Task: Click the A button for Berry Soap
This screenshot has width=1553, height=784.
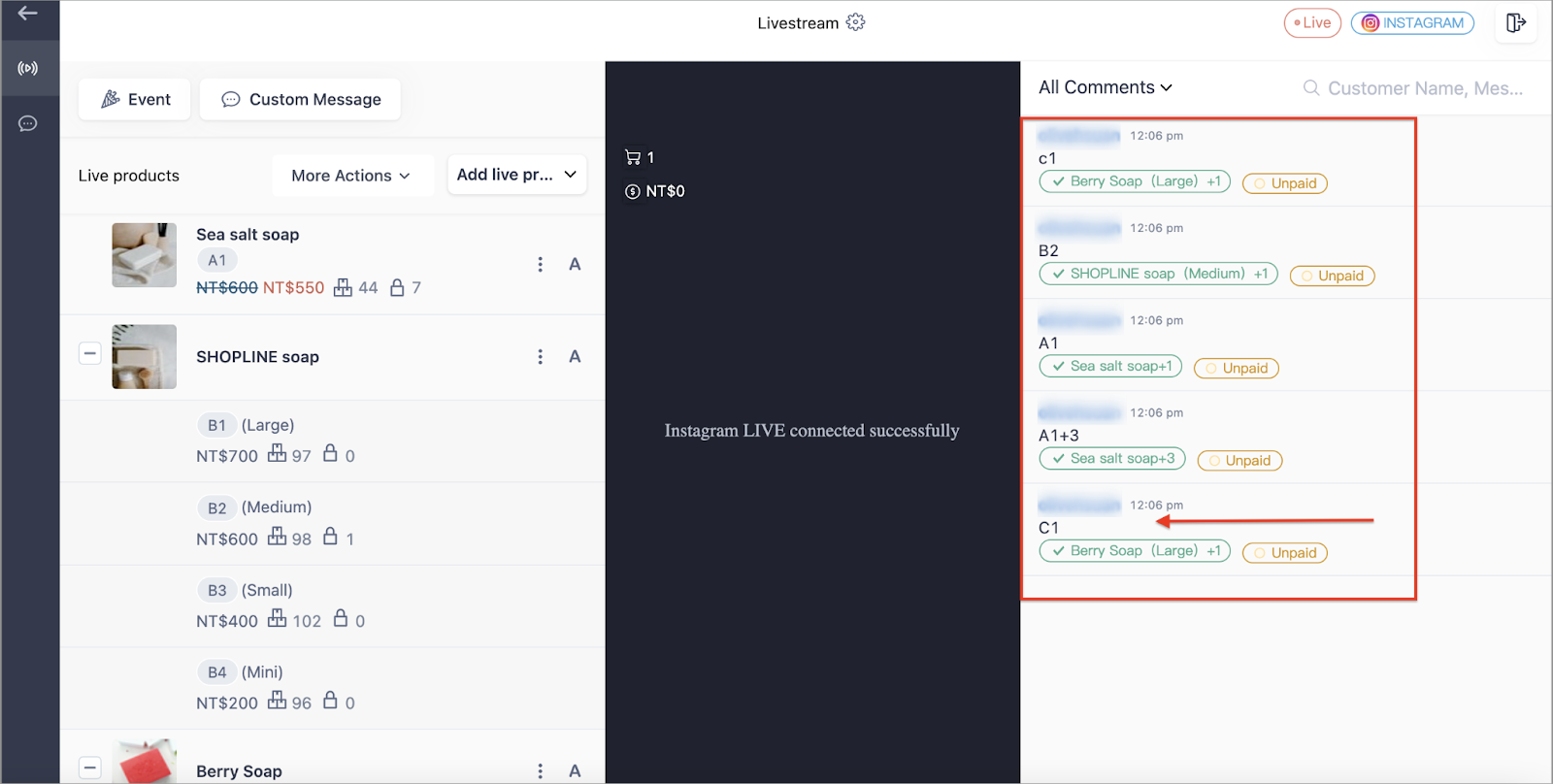Action: [x=575, y=771]
